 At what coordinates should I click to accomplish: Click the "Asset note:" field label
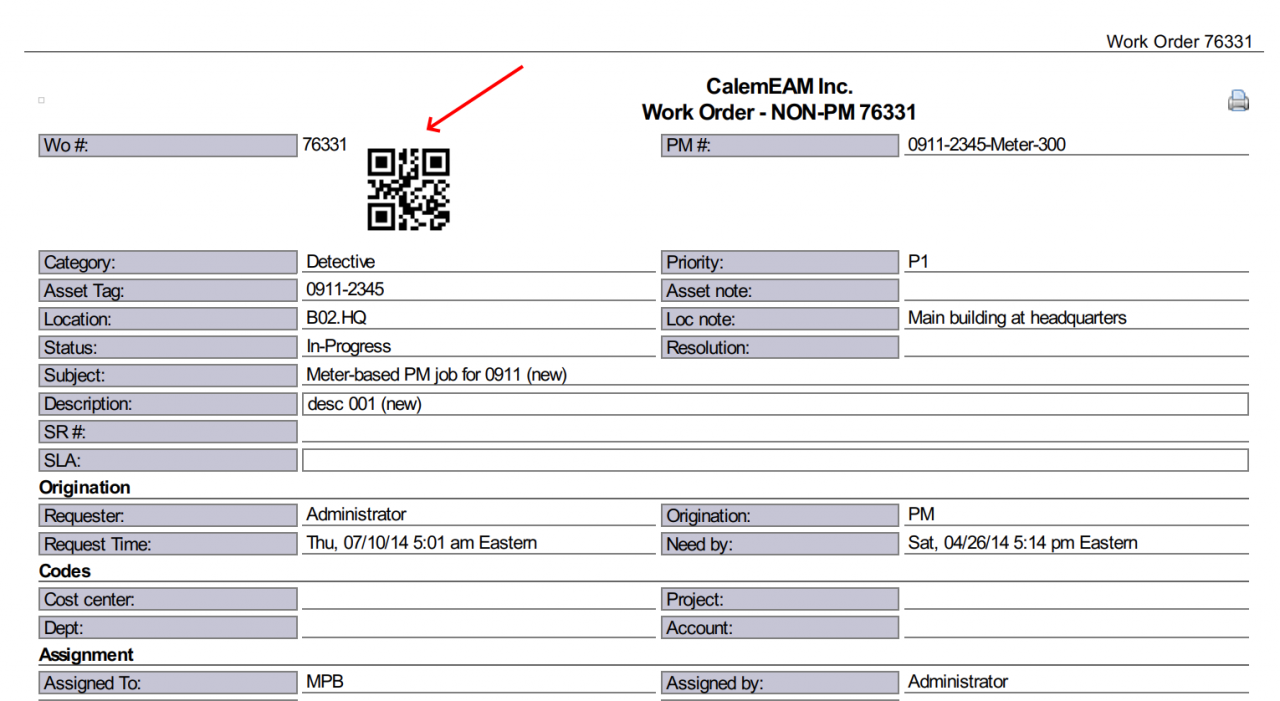780,291
